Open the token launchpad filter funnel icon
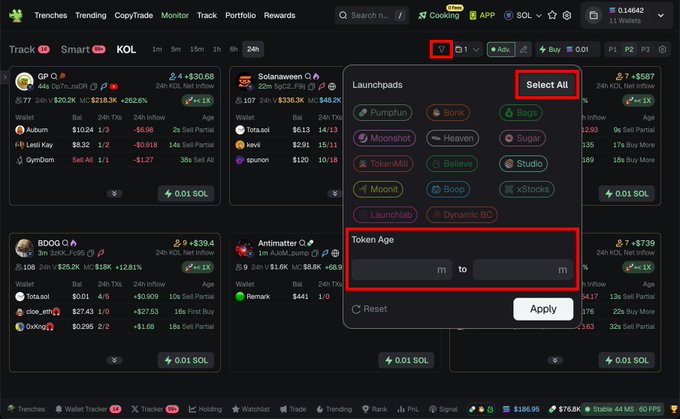Image resolution: width=680 pixels, height=419 pixels. coord(441,49)
